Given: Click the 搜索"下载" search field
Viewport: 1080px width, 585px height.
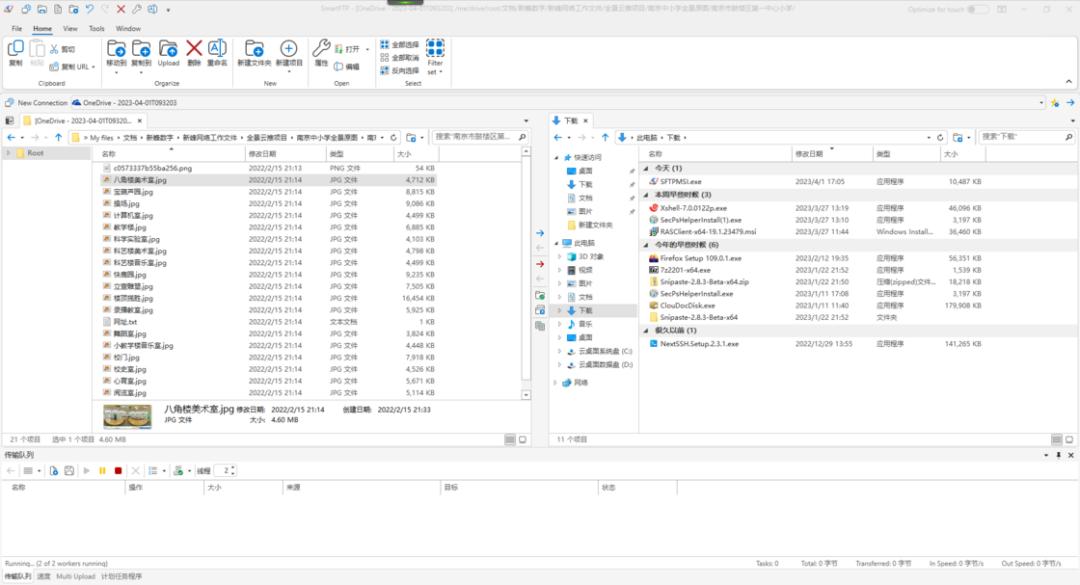Looking at the screenshot, I should 1021,137.
